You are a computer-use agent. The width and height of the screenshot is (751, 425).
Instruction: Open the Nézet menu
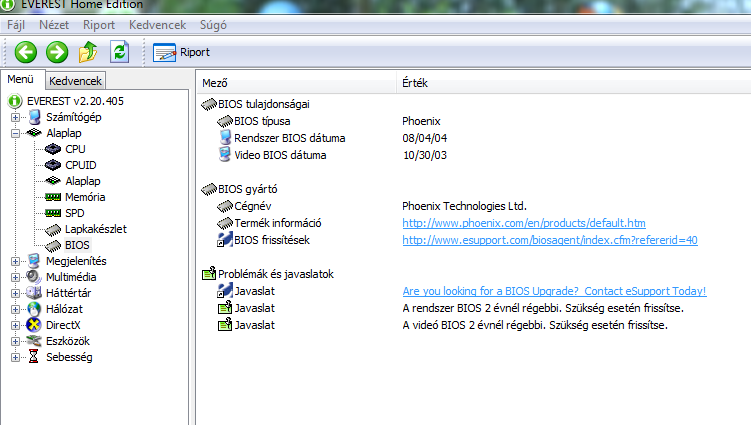[54, 25]
